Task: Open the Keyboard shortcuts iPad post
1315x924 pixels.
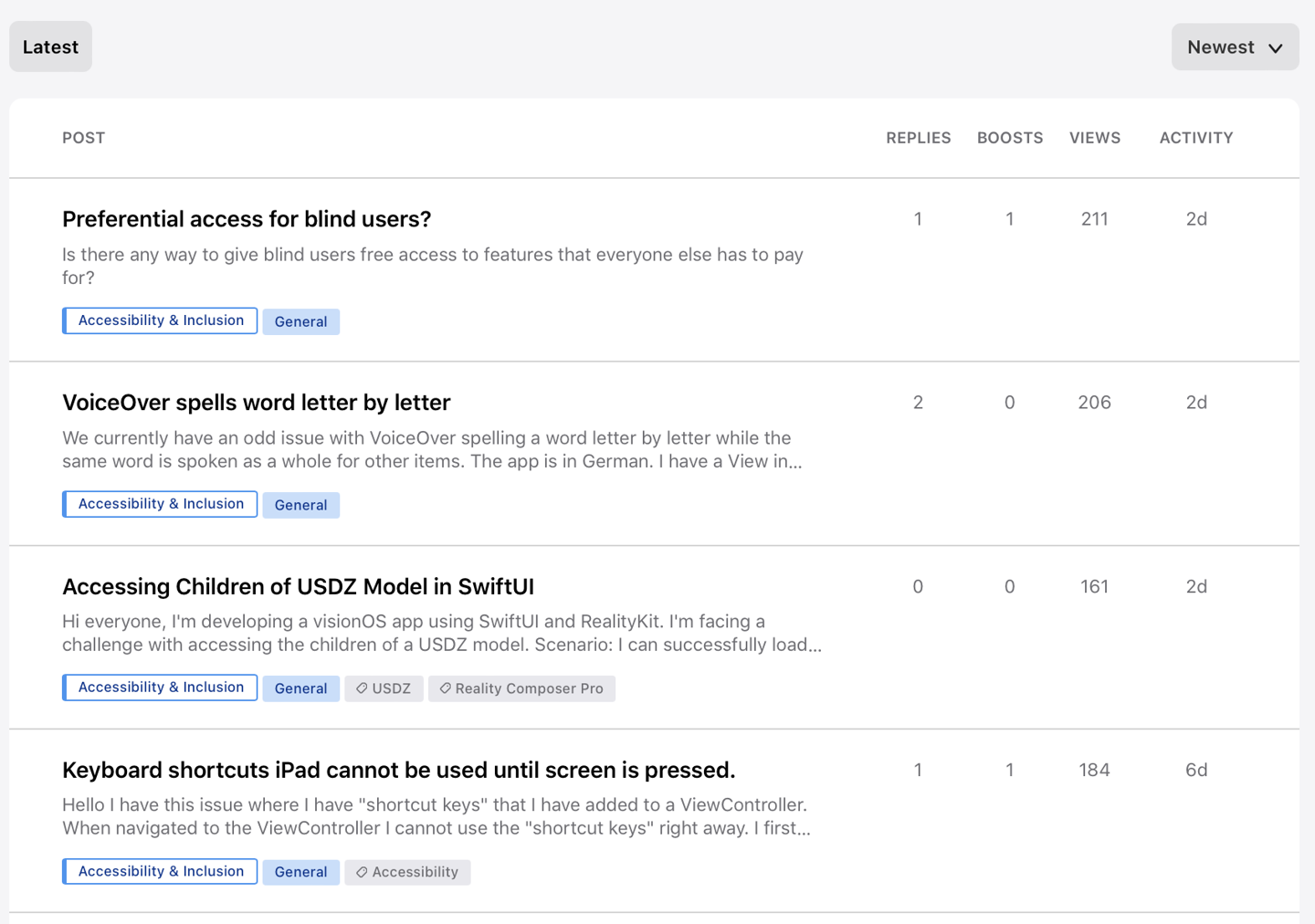Action: [x=398, y=770]
